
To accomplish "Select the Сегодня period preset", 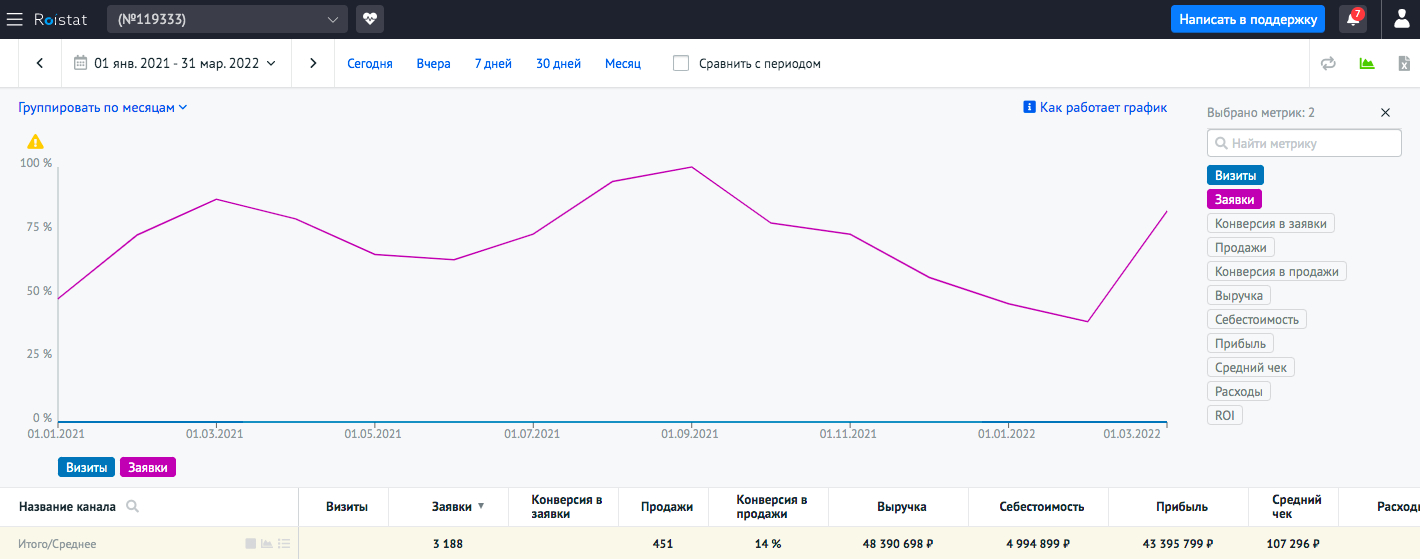I will [x=370, y=63].
